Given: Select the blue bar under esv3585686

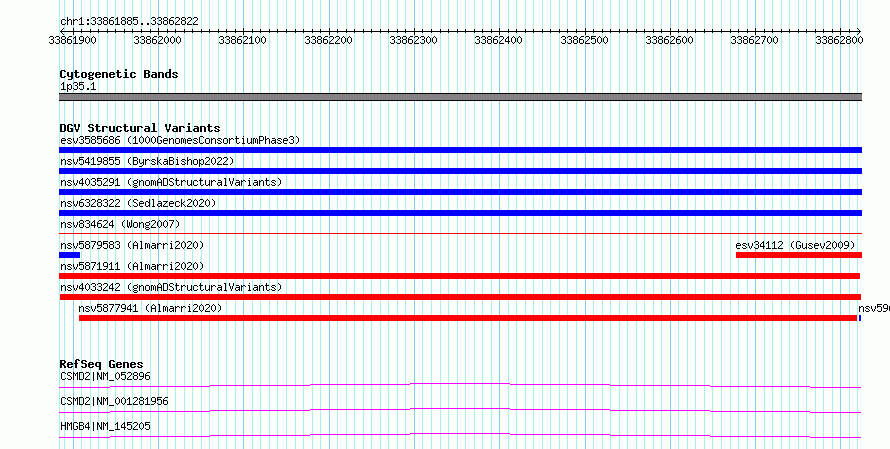Looking at the screenshot, I should (x=460, y=150).
